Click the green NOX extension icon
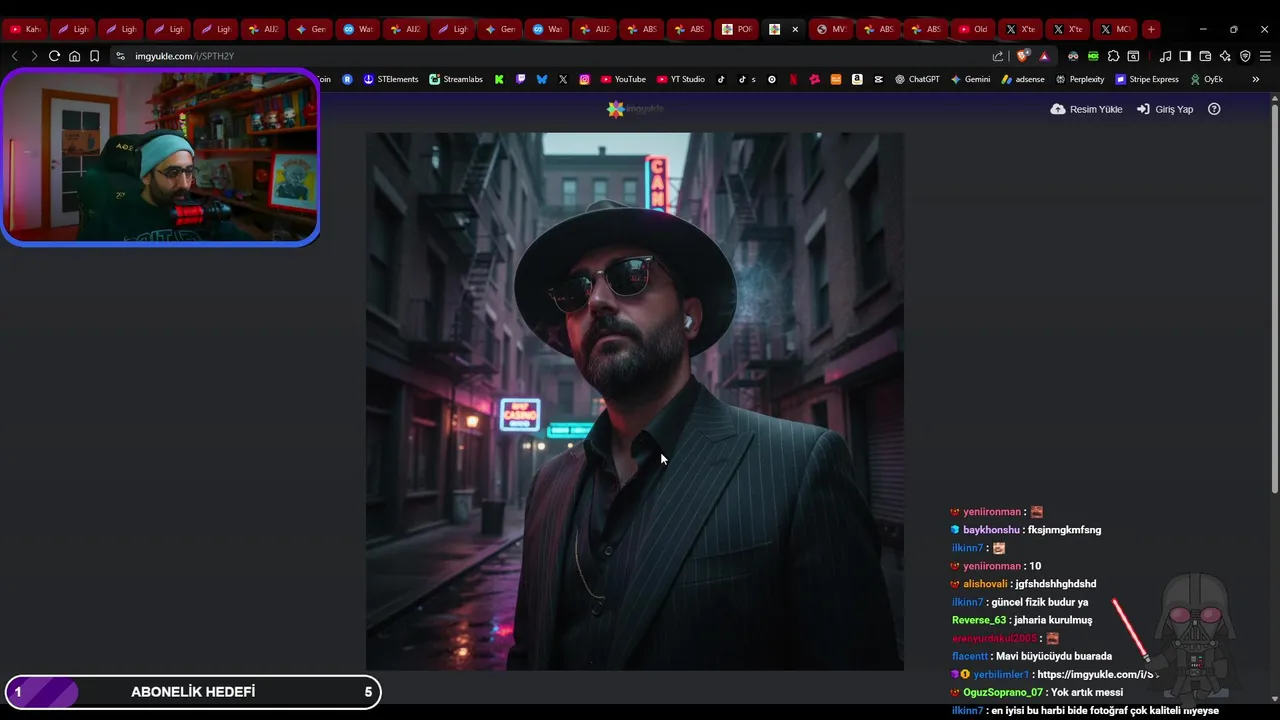This screenshot has height=720, width=1280. 1093,56
